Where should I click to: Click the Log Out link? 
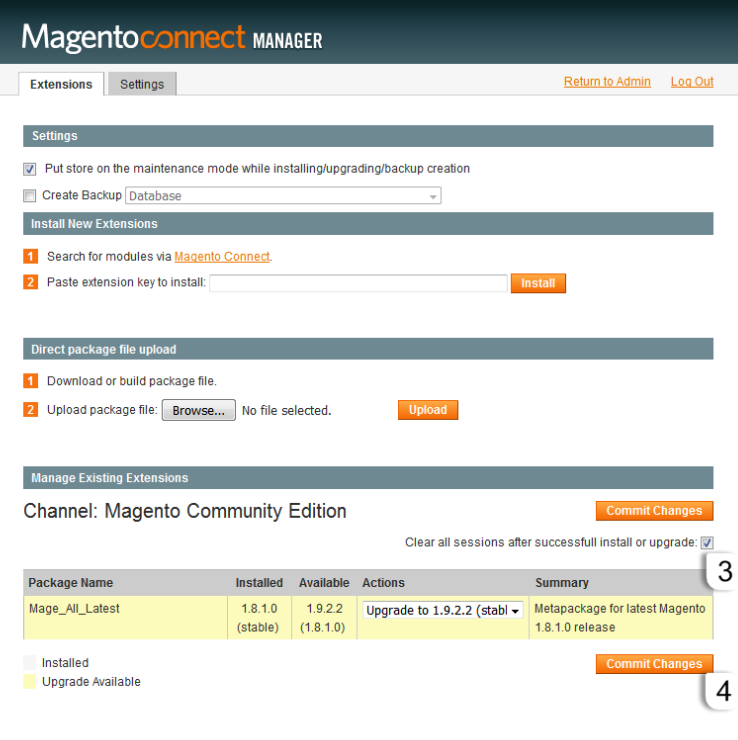click(692, 82)
